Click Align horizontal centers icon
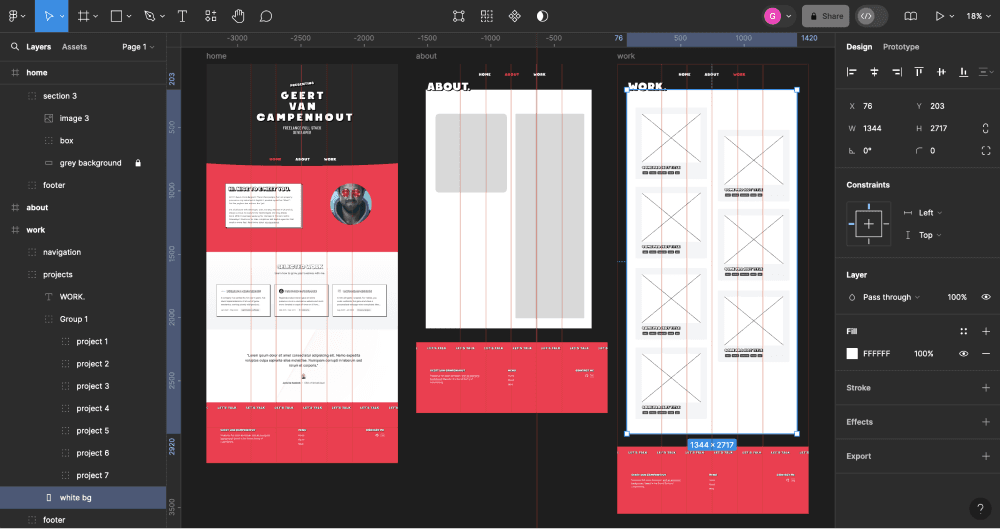 click(874, 72)
